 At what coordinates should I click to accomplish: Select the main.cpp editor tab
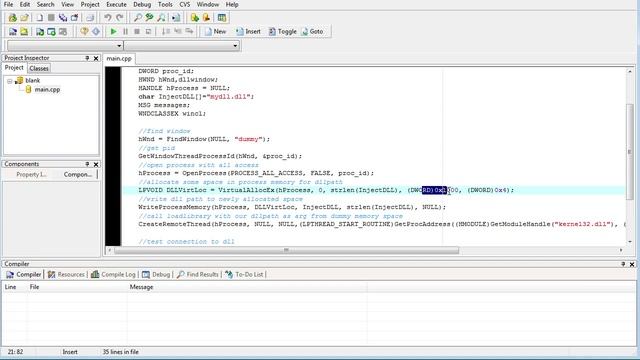119,58
